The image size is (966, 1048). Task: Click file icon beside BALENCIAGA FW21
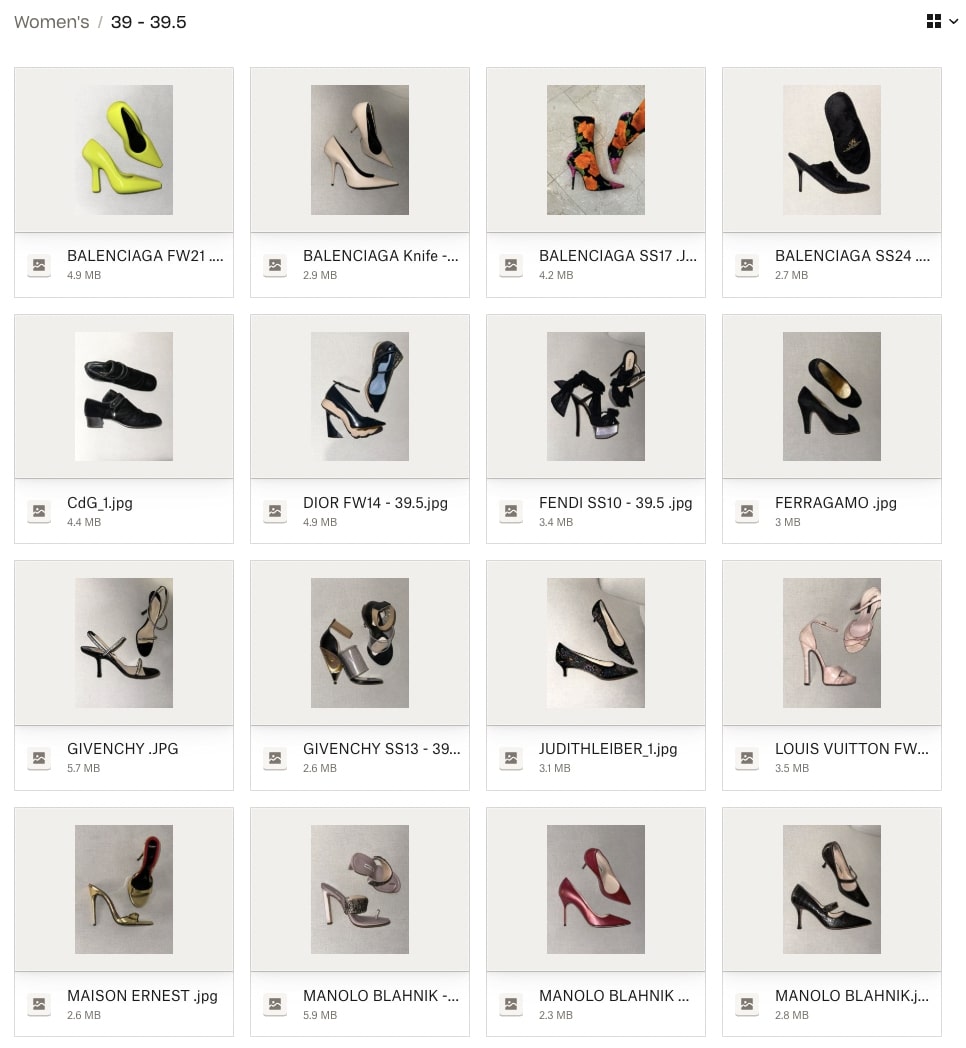(39, 265)
